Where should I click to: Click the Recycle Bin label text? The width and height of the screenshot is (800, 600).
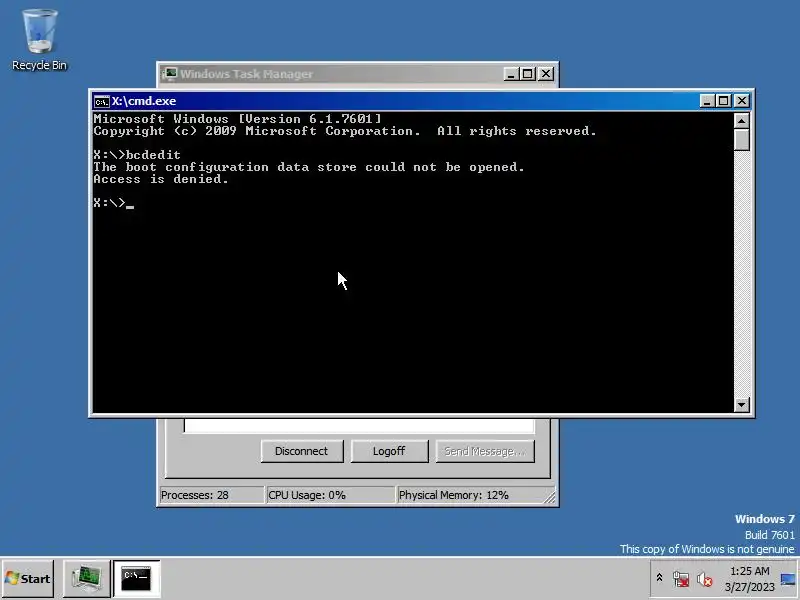click(x=39, y=65)
